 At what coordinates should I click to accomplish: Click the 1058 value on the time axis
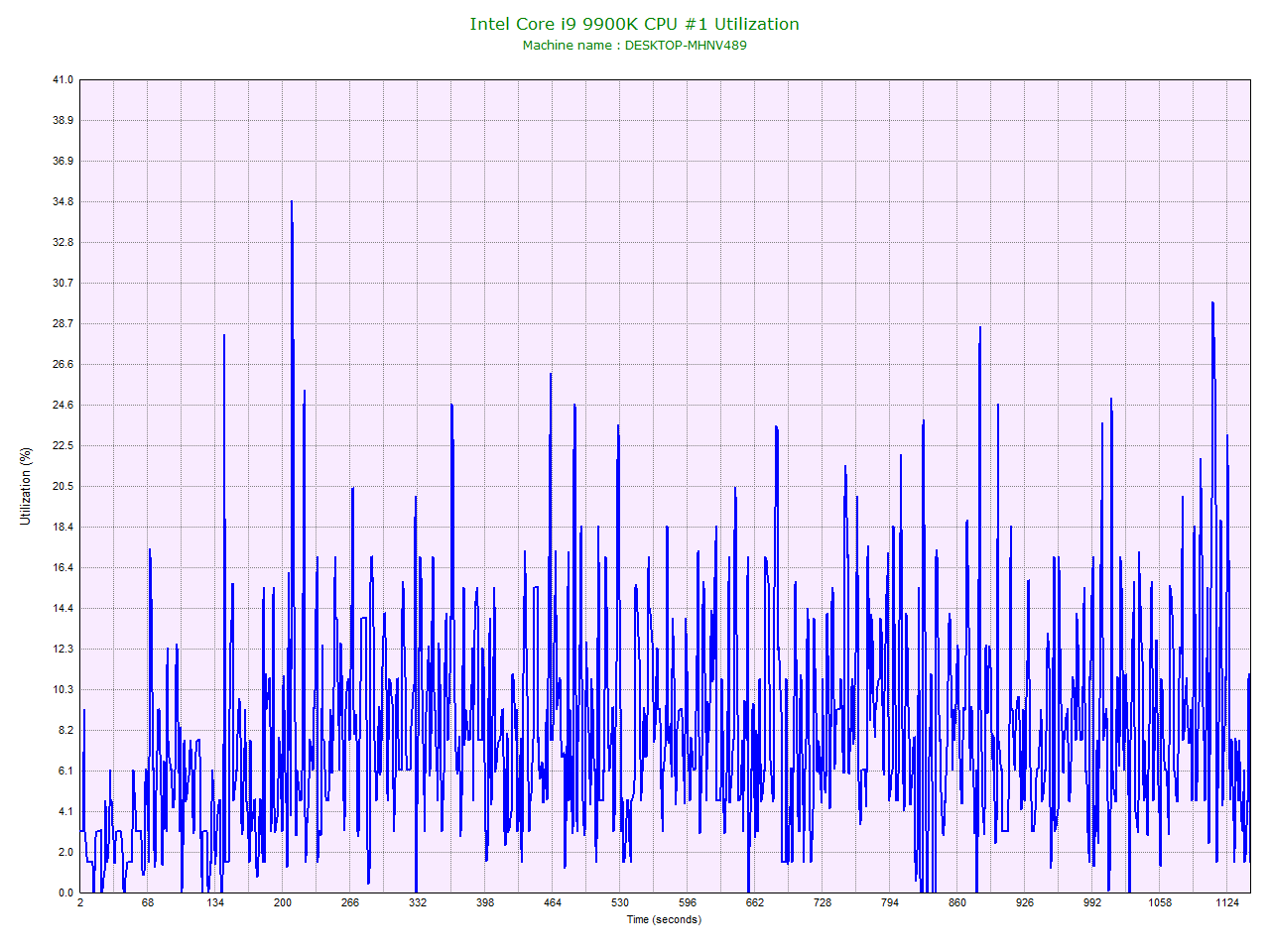click(1160, 902)
